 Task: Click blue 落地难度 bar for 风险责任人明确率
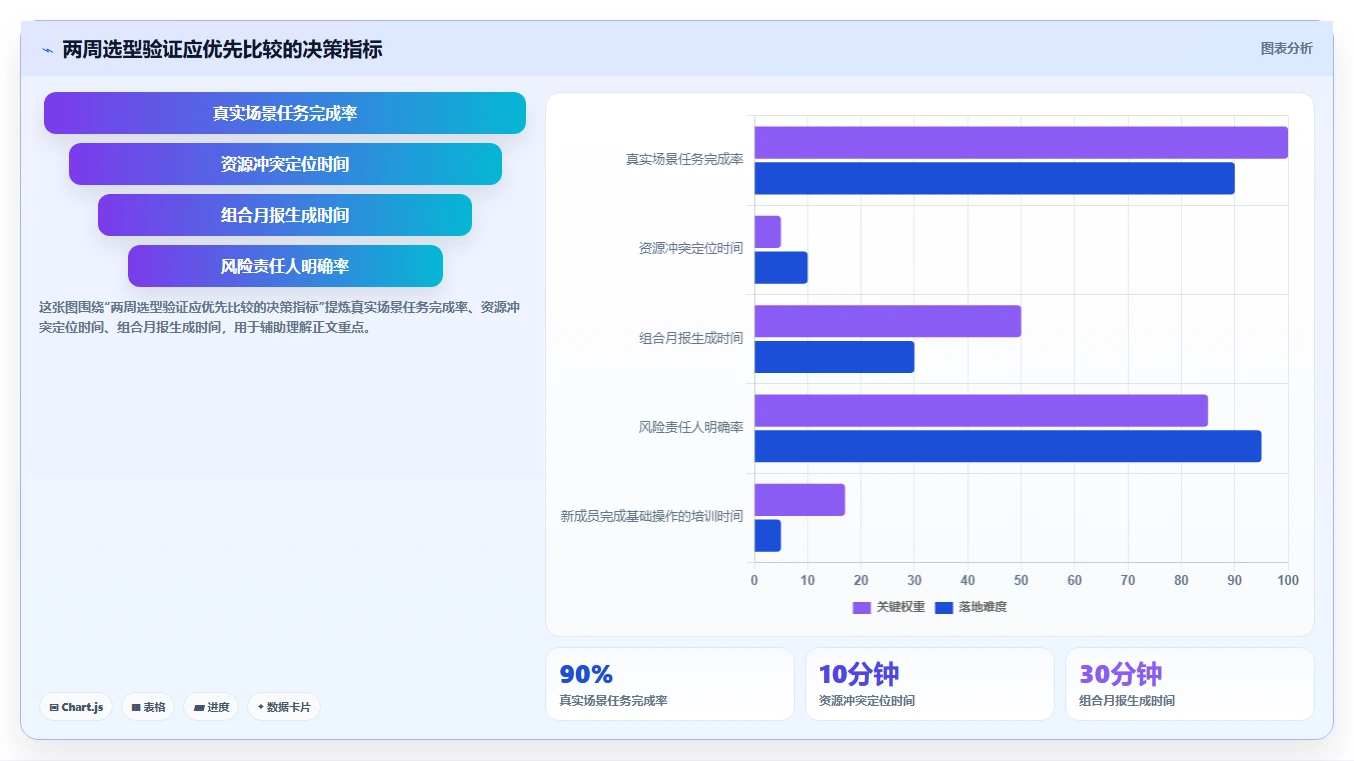1008,446
